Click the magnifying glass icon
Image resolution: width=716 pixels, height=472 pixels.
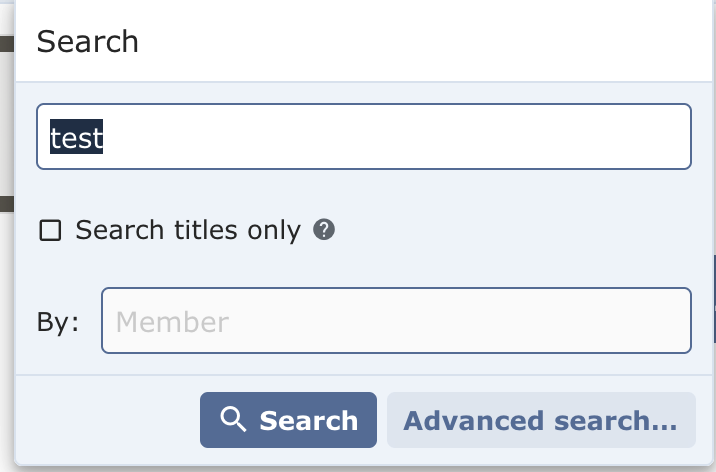click(233, 420)
